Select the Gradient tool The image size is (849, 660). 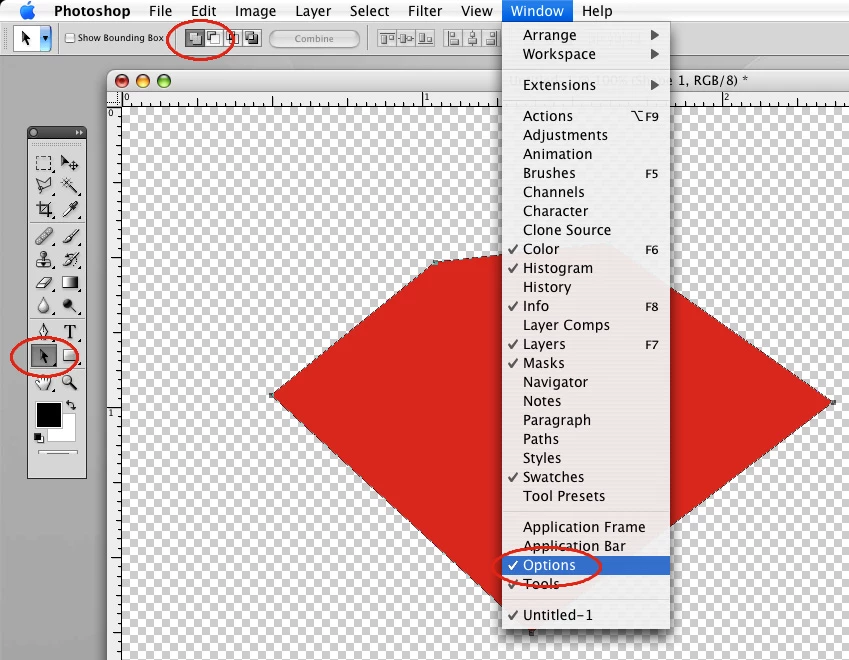[x=69, y=283]
